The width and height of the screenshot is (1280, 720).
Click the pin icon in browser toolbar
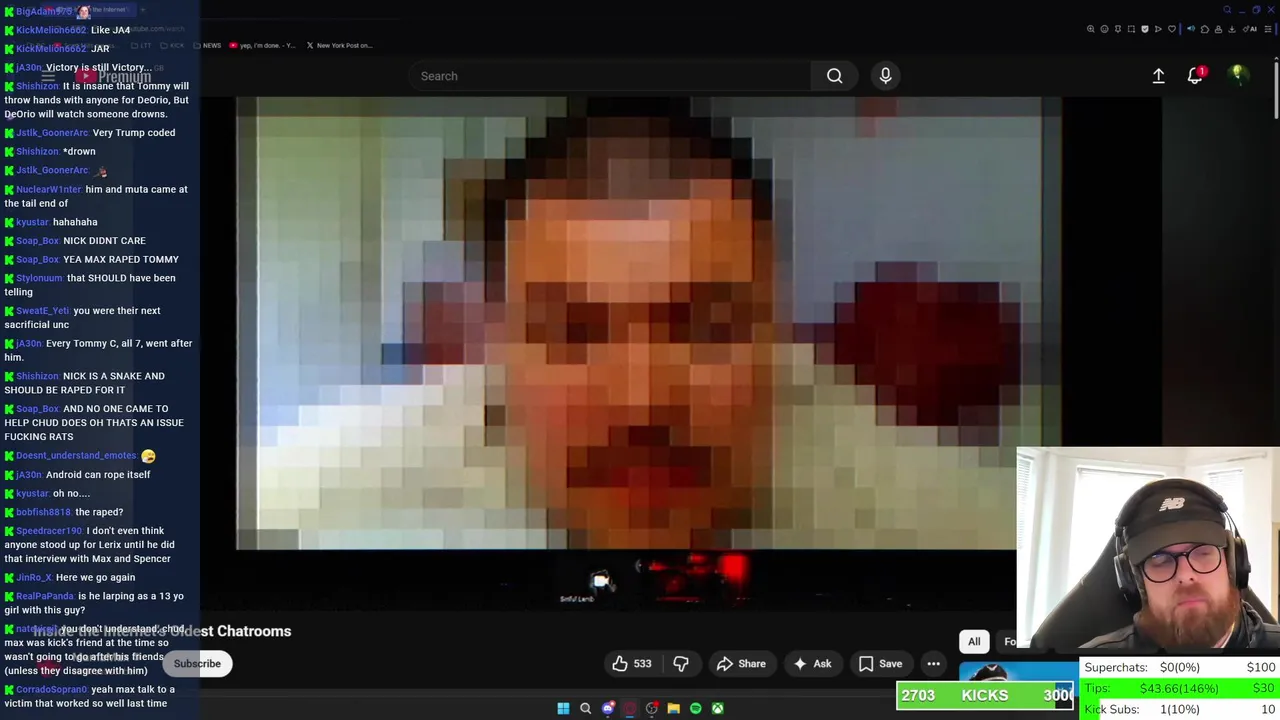(x=1118, y=29)
